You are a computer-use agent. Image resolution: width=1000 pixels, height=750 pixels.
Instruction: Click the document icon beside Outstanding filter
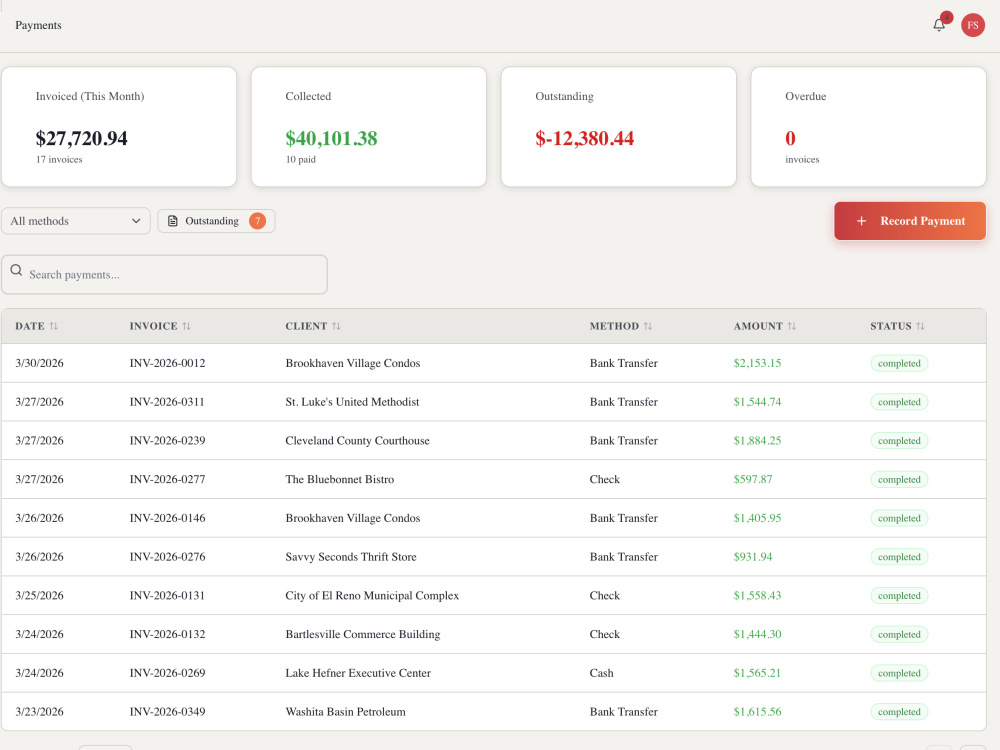[172, 221]
